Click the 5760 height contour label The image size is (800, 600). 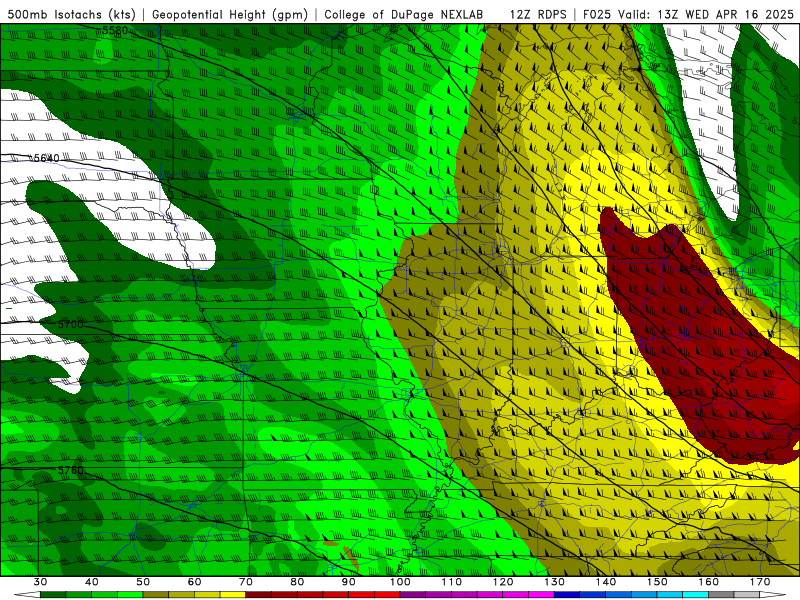70,470
